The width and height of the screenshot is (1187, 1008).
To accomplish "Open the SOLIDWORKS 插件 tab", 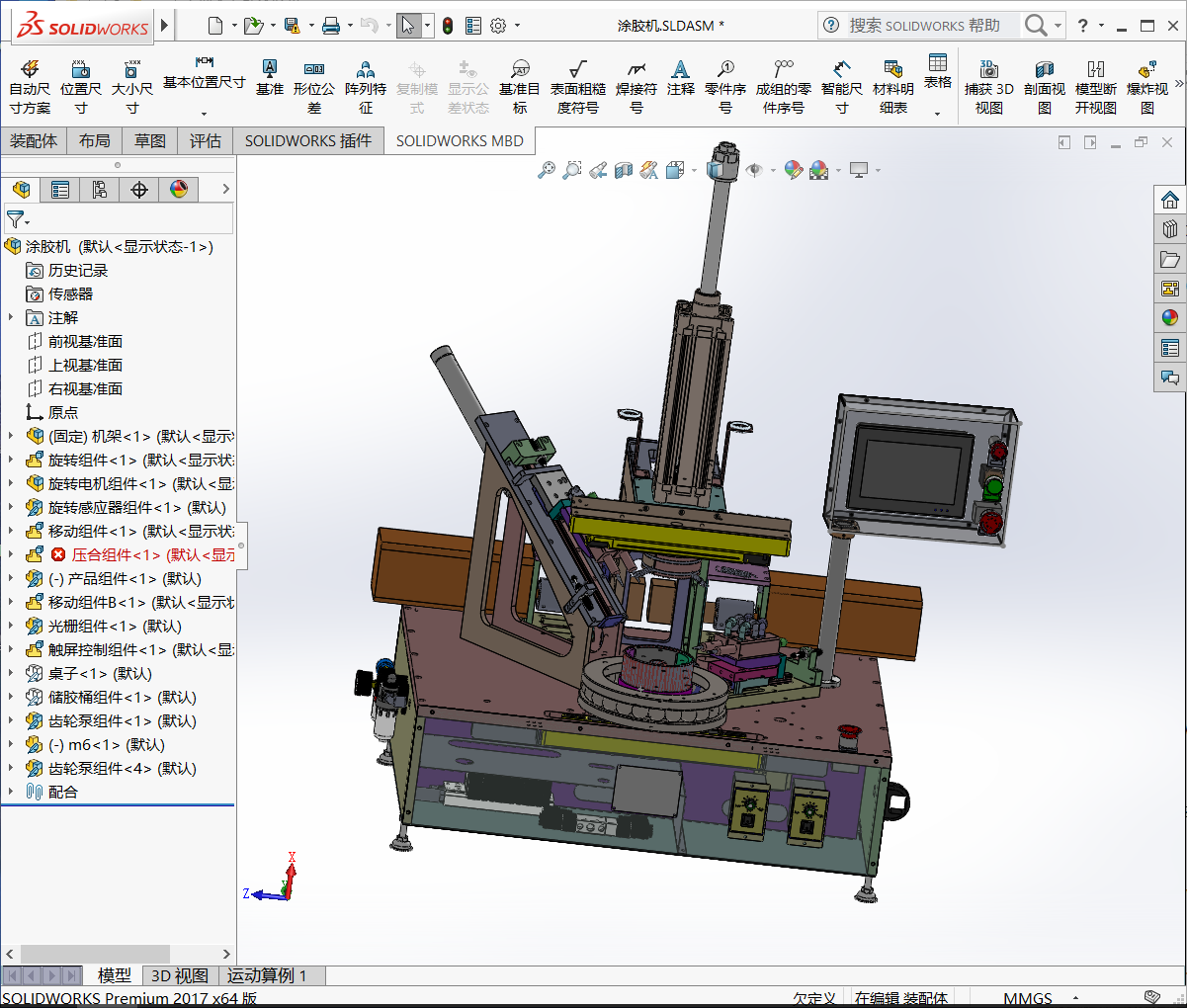I will pos(308,141).
